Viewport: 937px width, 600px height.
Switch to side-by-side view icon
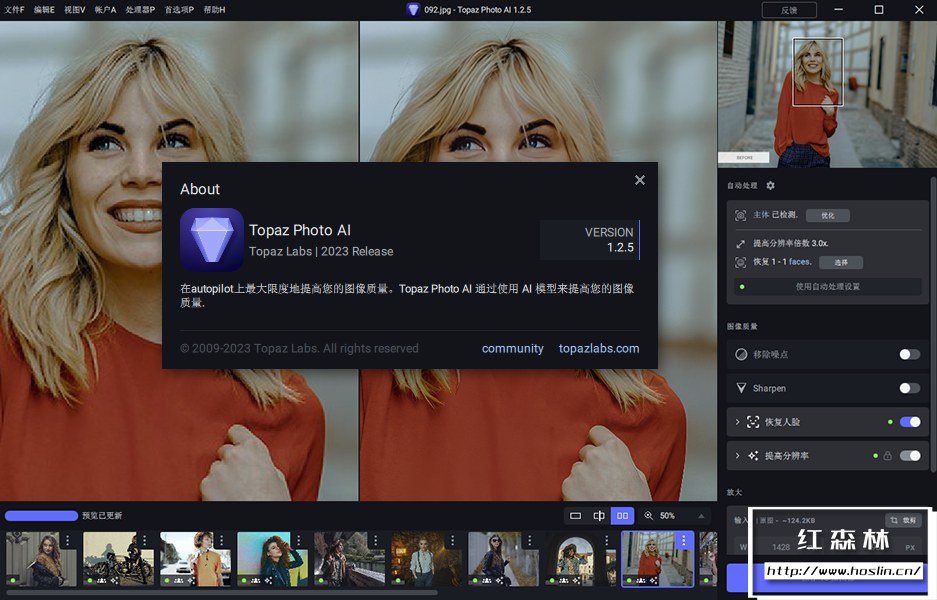point(622,515)
